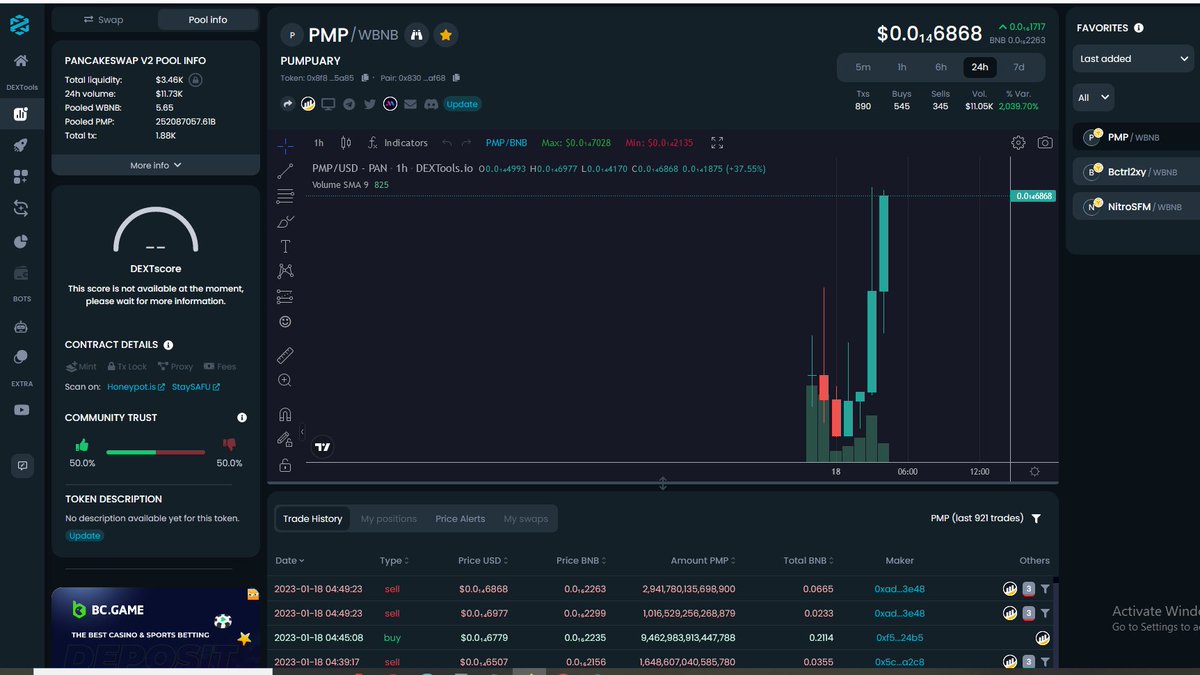This screenshot has height=675, width=1200.
Task: Toggle the yellow favorite star for PMP
Action: (x=446, y=35)
